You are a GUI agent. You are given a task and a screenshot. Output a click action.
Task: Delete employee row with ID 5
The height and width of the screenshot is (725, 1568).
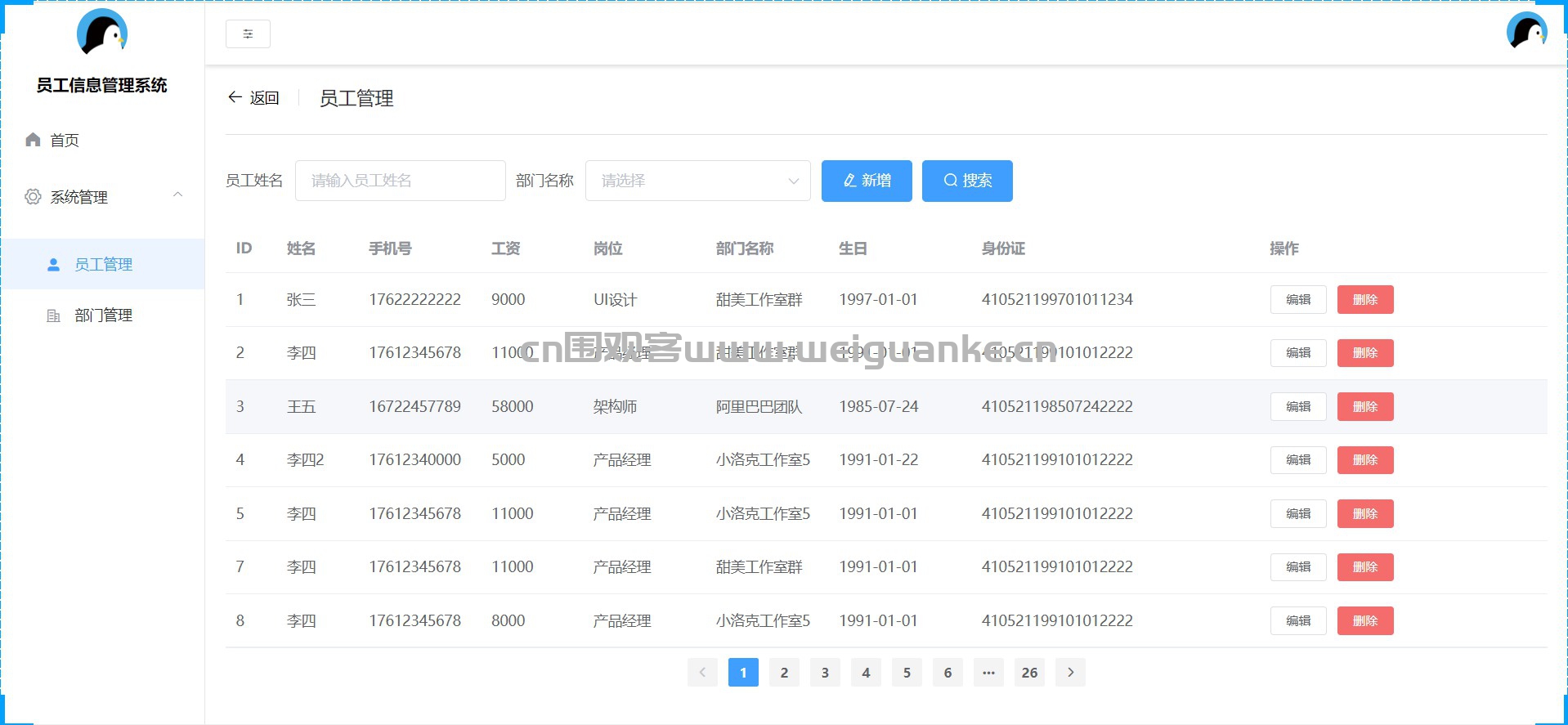tap(1365, 514)
